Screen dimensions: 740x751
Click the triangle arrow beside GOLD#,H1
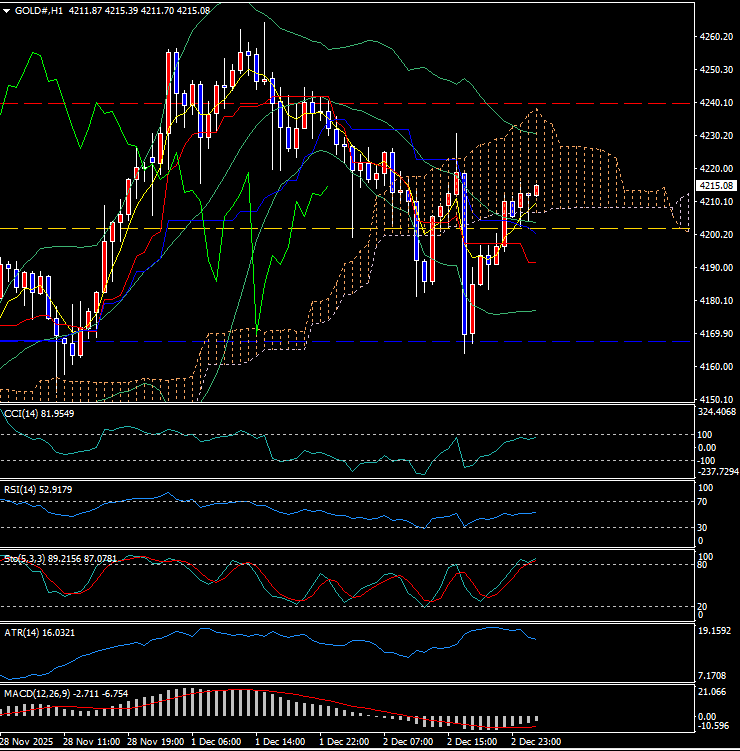click(x=7, y=10)
